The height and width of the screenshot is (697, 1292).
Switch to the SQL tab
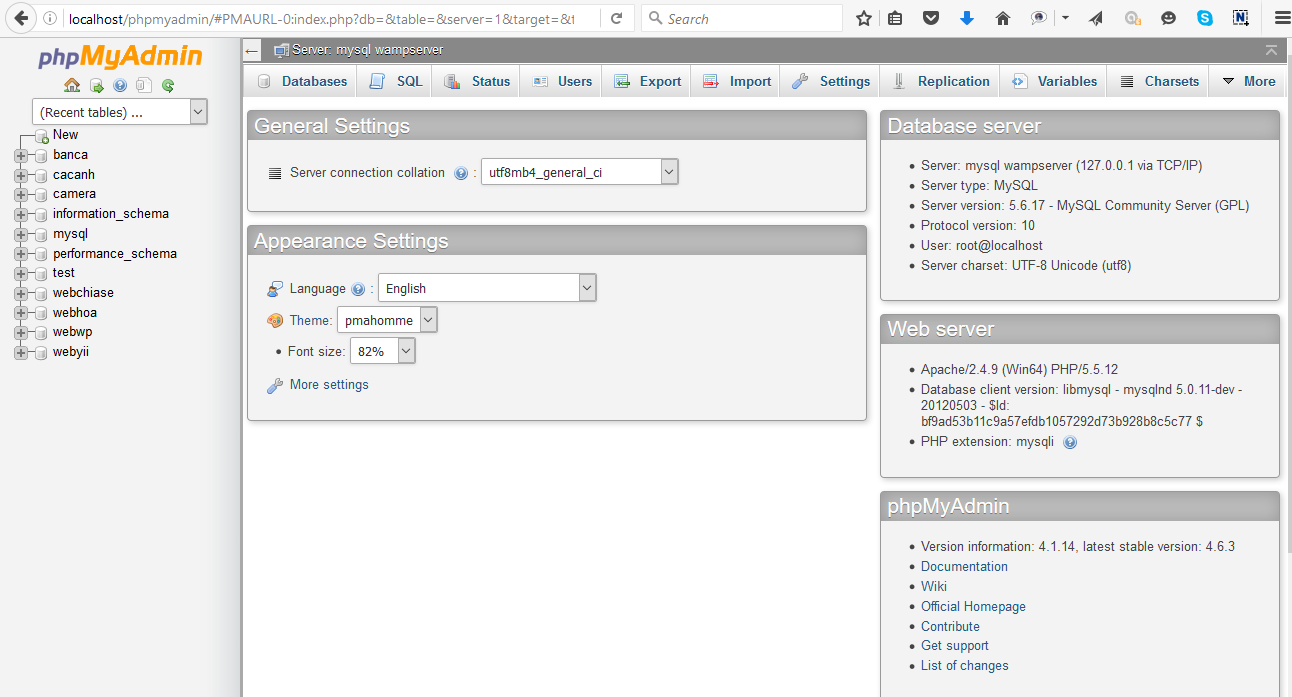point(395,81)
